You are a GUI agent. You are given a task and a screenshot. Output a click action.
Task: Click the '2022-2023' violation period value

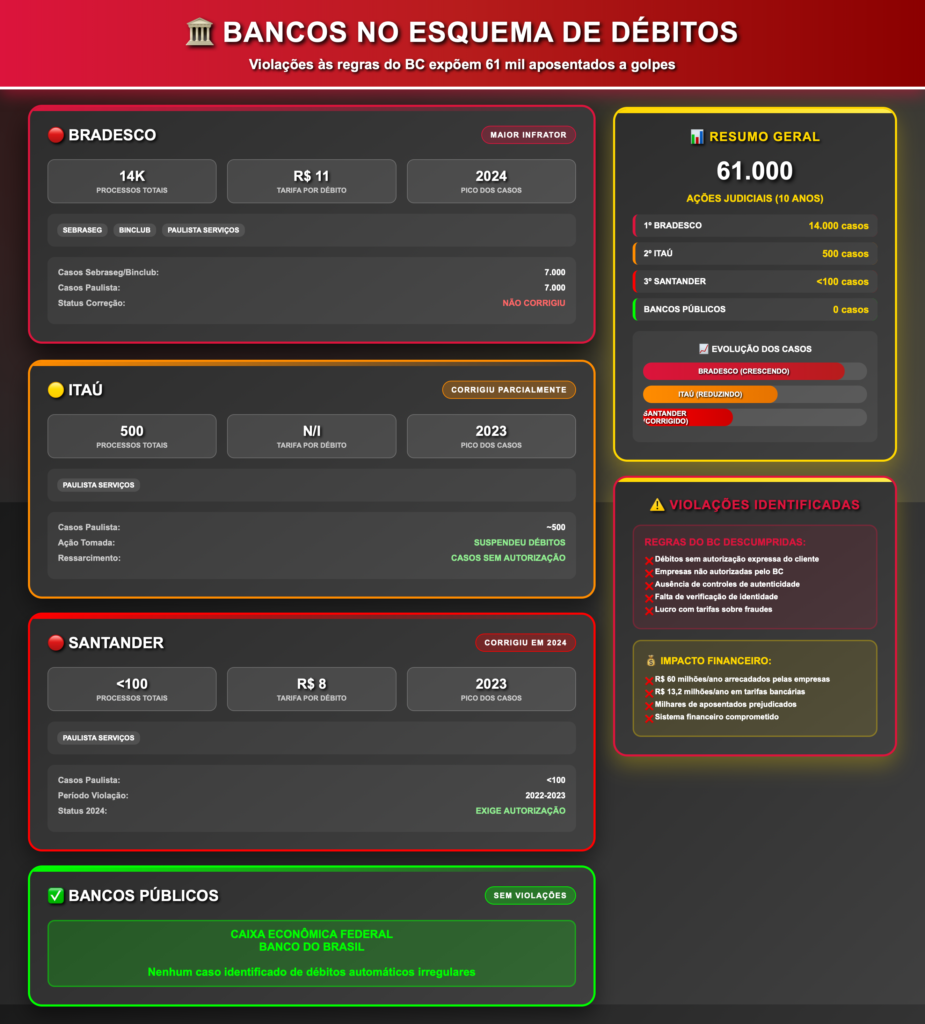click(x=545, y=795)
